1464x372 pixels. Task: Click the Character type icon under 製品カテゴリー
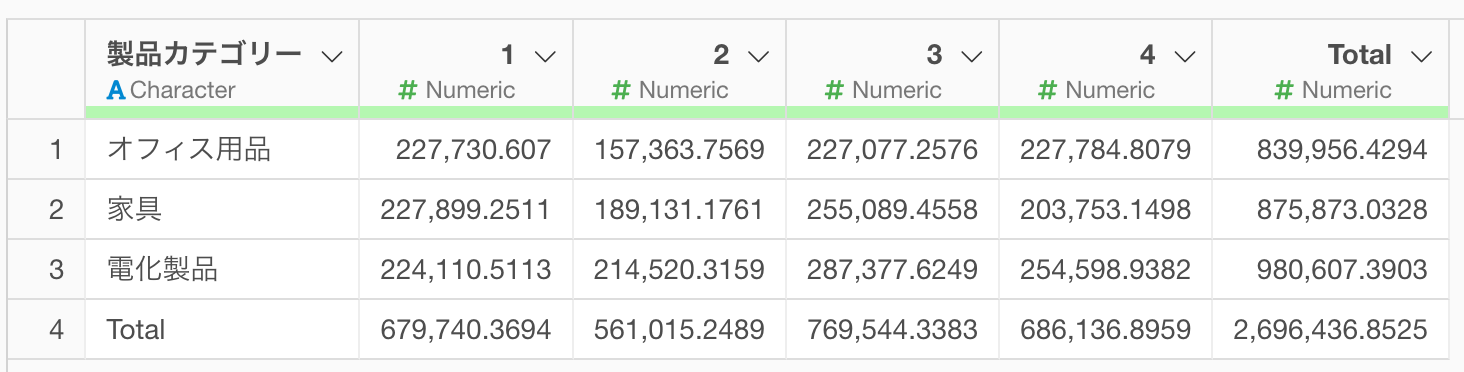coord(116,90)
